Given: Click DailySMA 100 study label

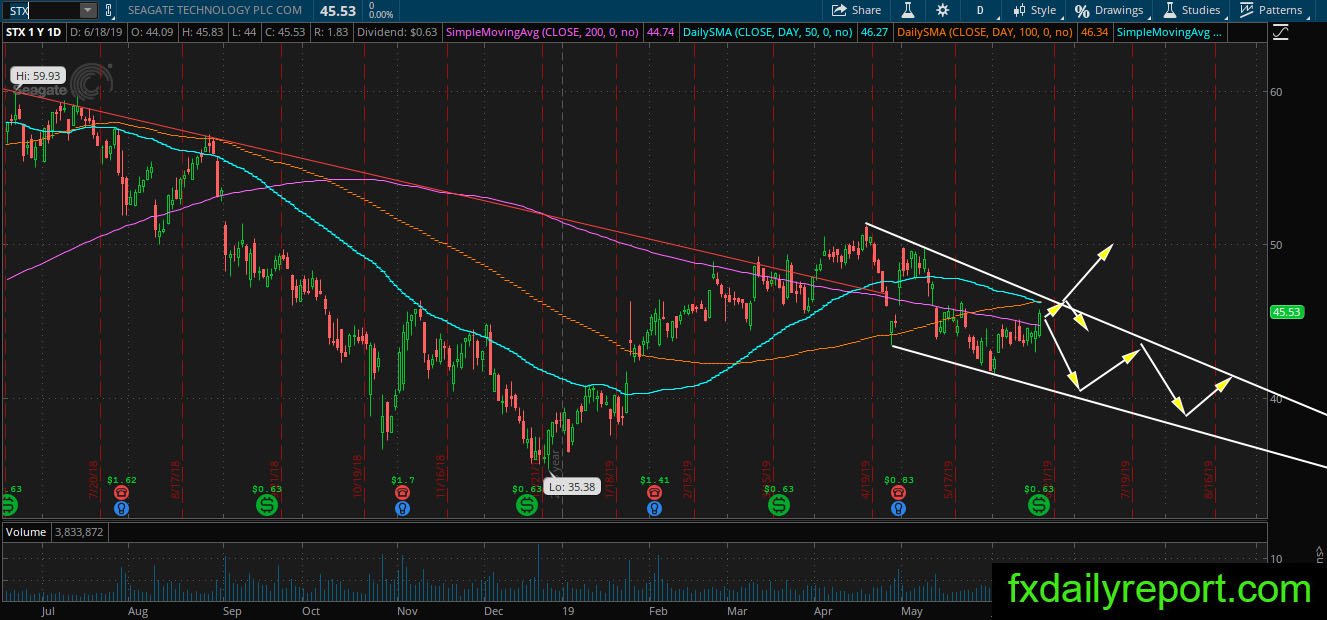Looking at the screenshot, I should pos(985,33).
